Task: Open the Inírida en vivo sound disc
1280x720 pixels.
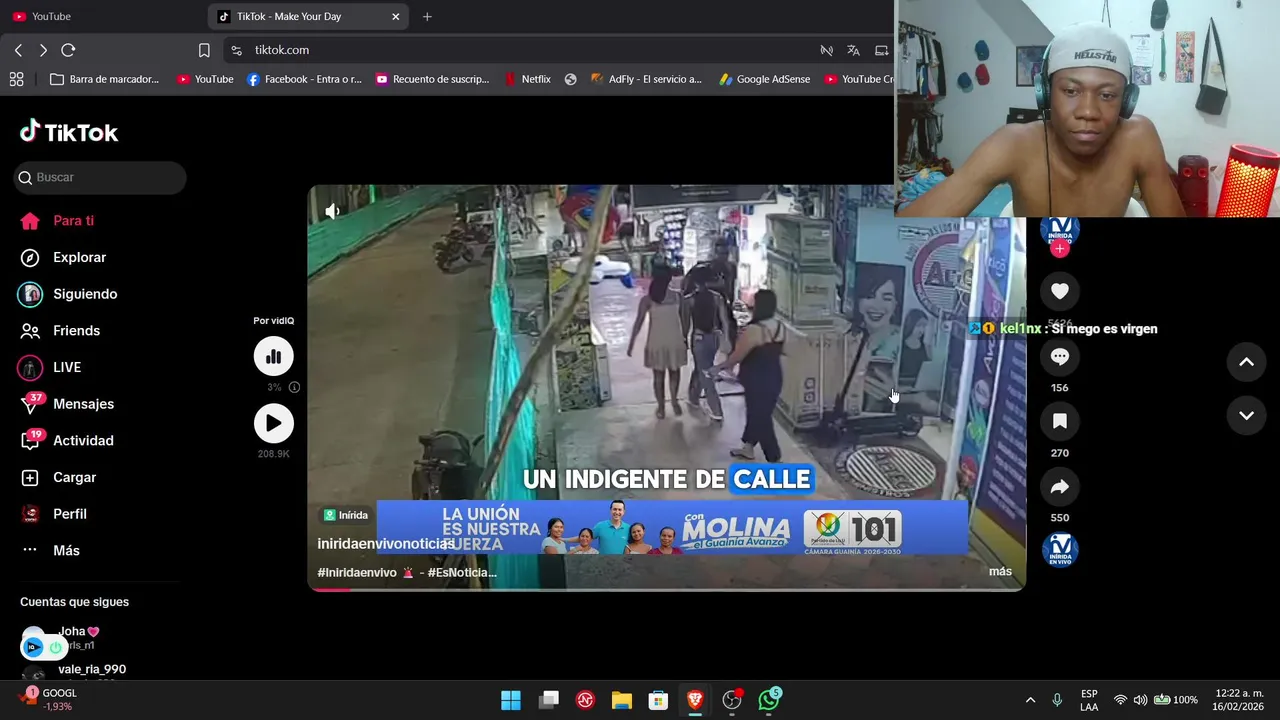Action: (1060, 550)
